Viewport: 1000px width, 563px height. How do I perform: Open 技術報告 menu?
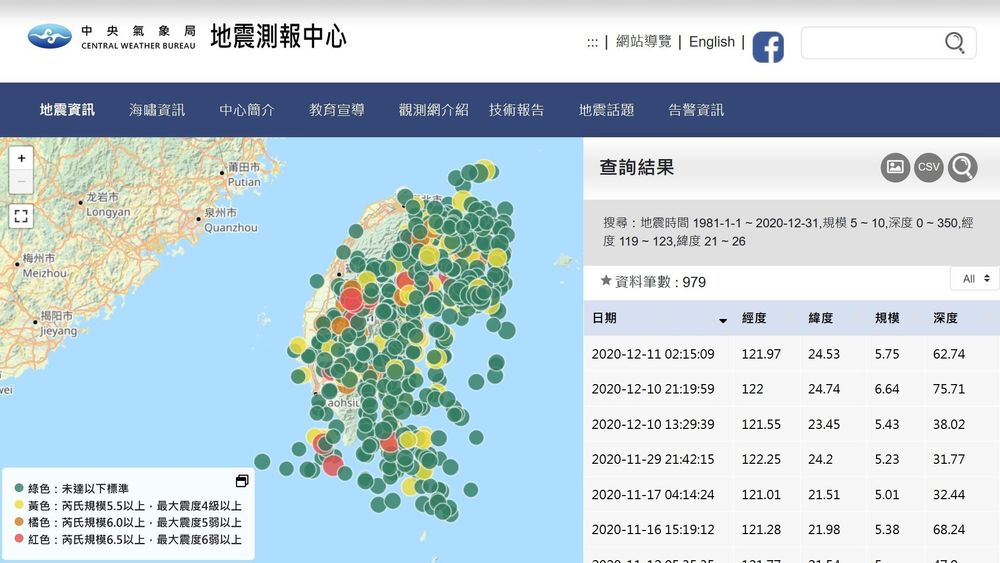point(517,110)
